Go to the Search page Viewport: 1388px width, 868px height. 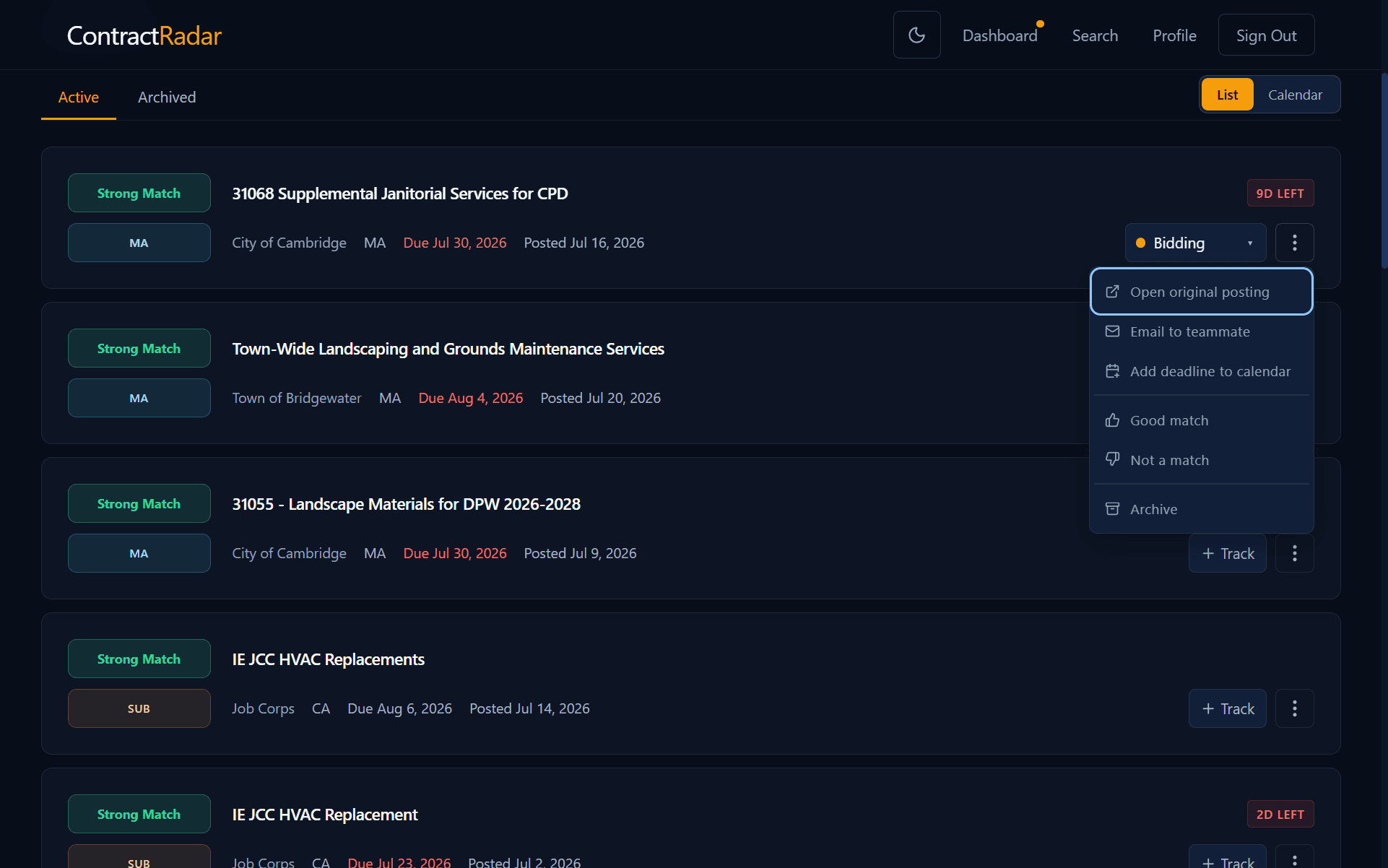(x=1095, y=35)
